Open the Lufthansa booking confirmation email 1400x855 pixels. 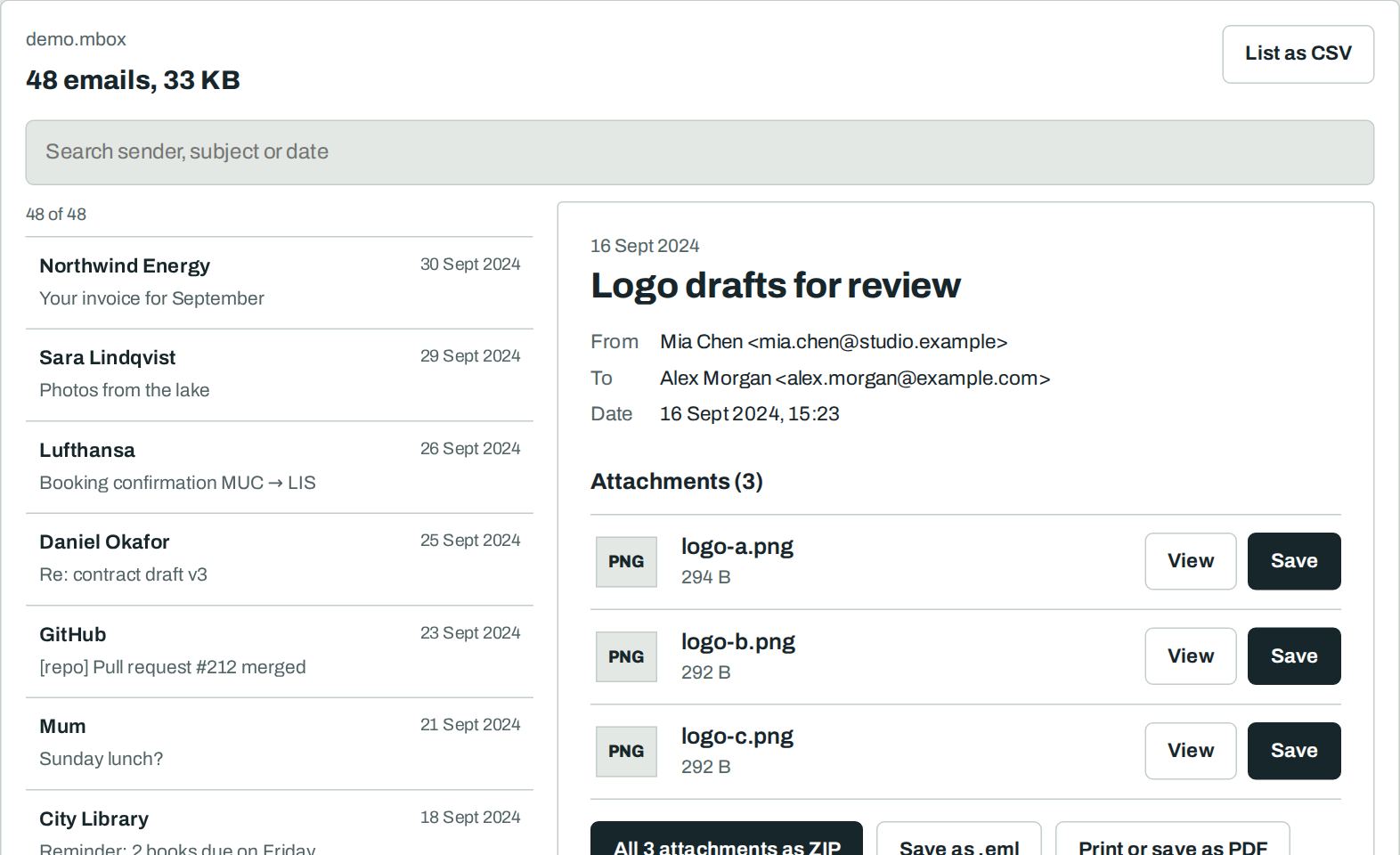(x=279, y=467)
